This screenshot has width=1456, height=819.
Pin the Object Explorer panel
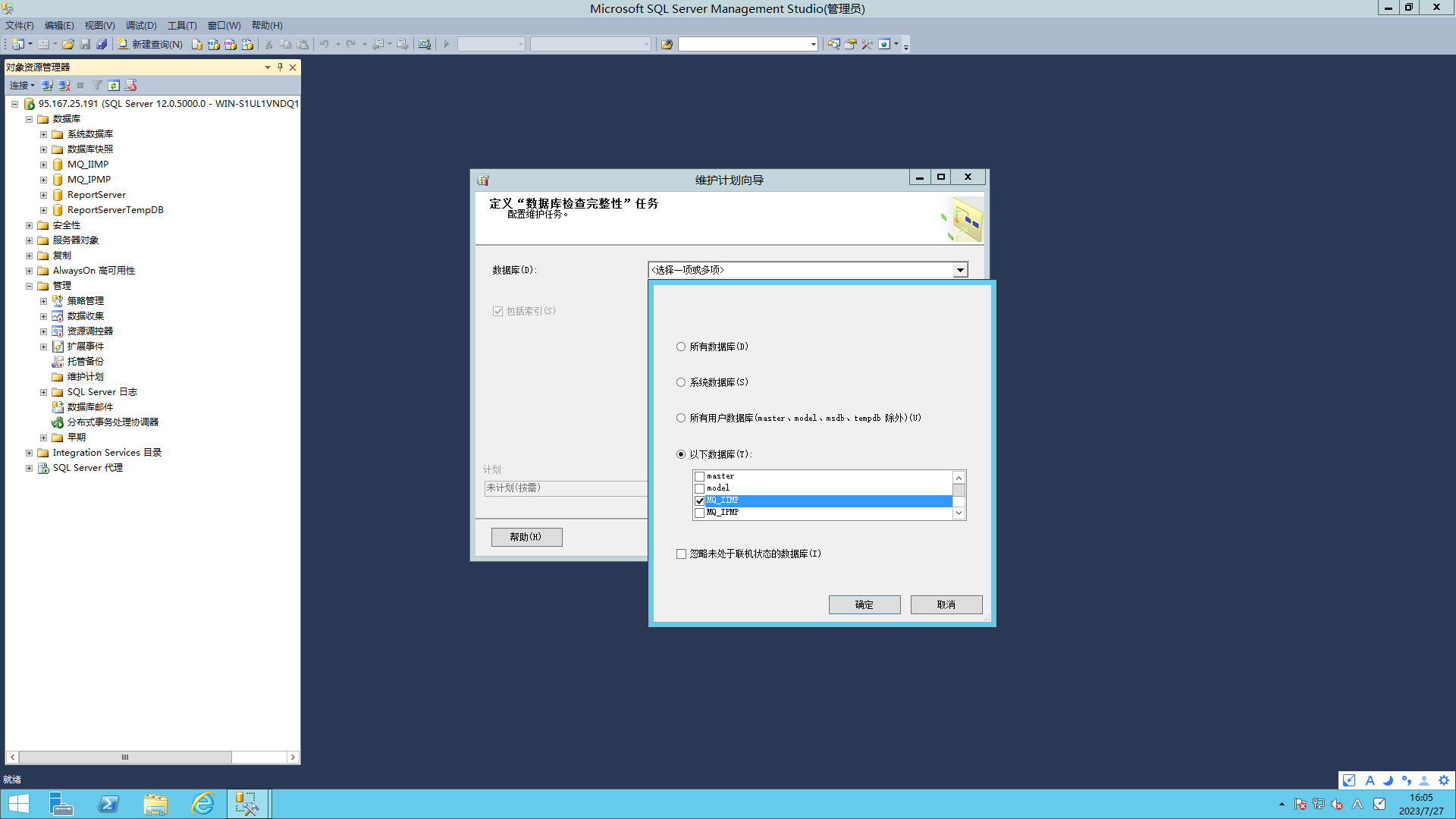(280, 67)
